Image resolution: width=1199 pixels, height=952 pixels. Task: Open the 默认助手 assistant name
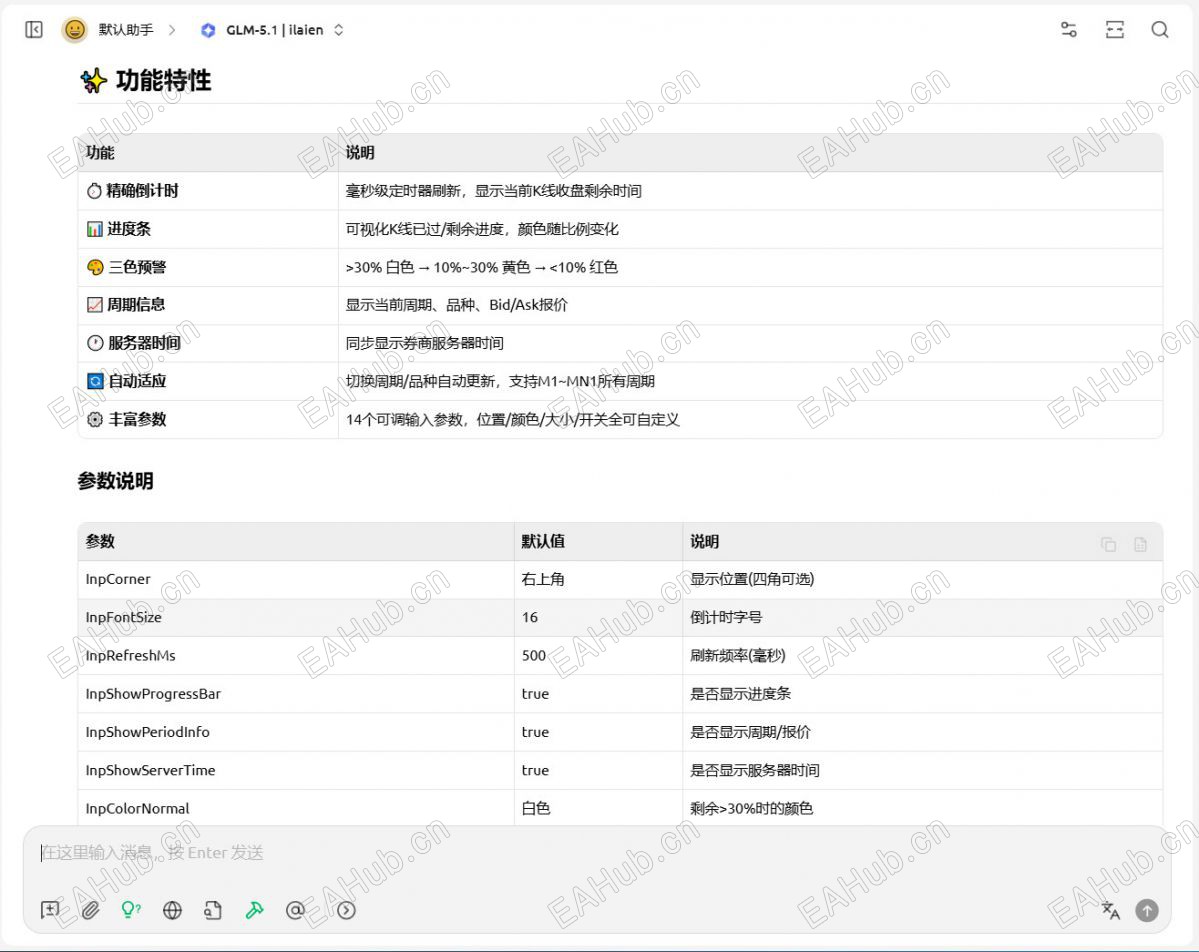point(125,30)
